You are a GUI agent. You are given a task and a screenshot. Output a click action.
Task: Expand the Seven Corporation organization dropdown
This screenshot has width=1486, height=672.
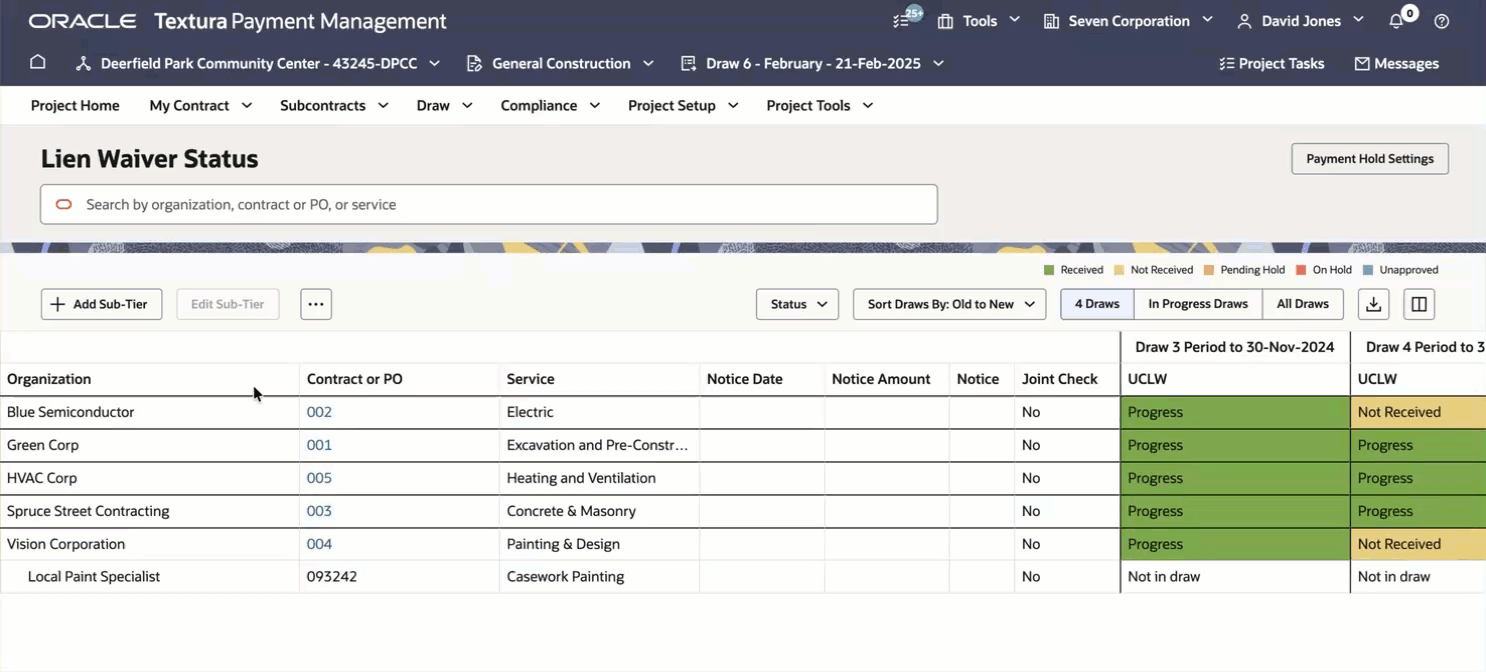(x=1207, y=20)
